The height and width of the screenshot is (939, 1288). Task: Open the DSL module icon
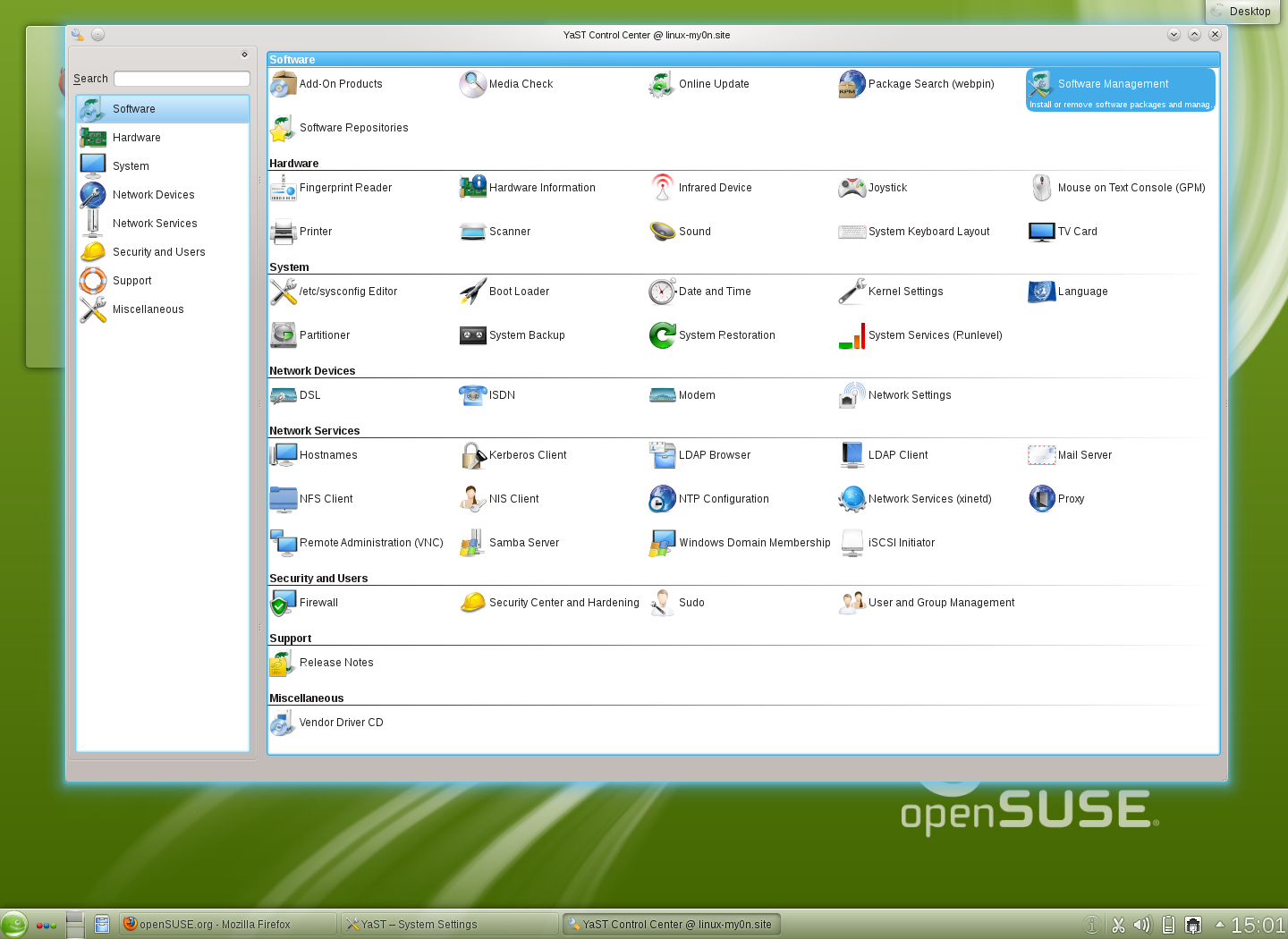(284, 395)
